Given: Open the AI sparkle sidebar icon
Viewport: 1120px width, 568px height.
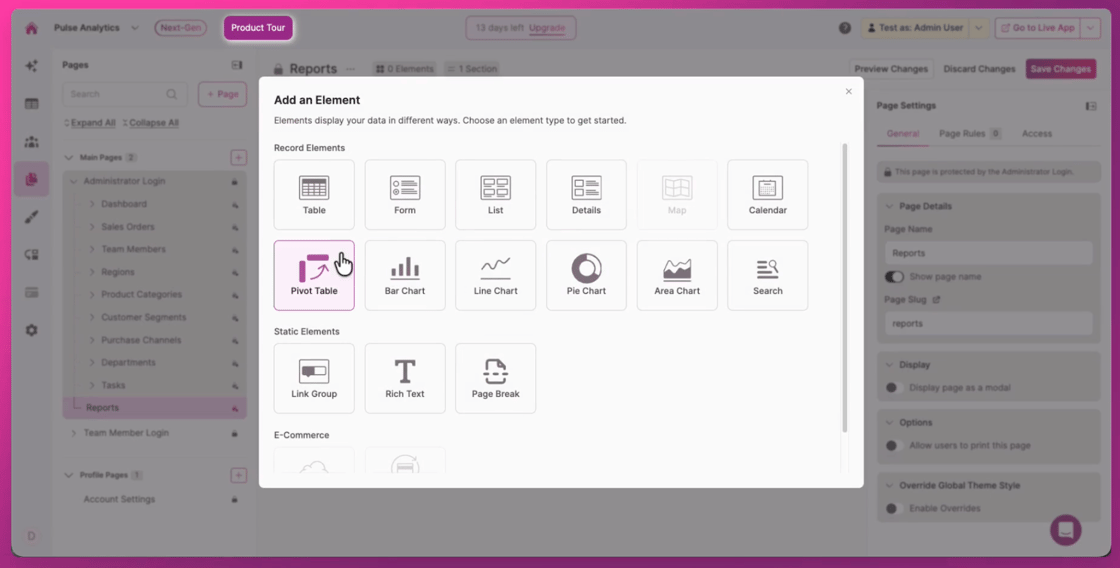Looking at the screenshot, I should [31, 66].
